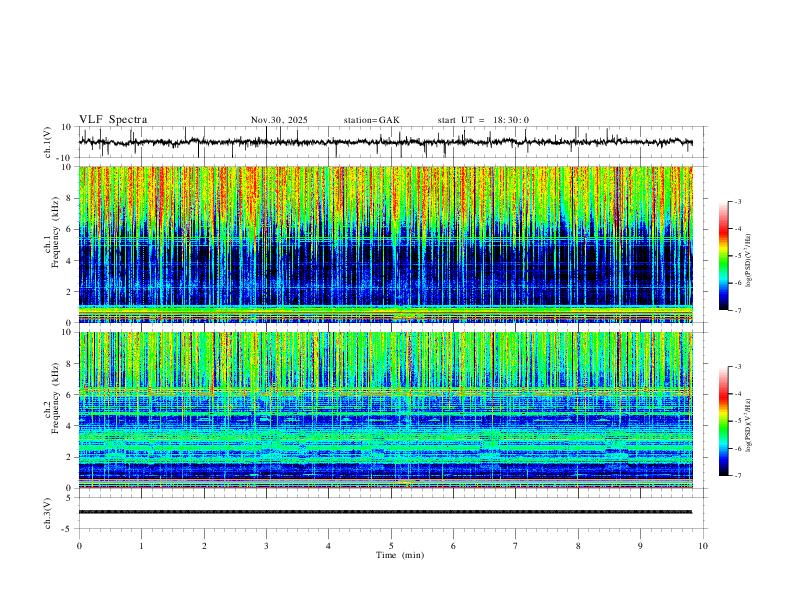The image size is (792, 612).
Task: Click inside the ch.2 spectrogram panel
Action: pos(386,410)
